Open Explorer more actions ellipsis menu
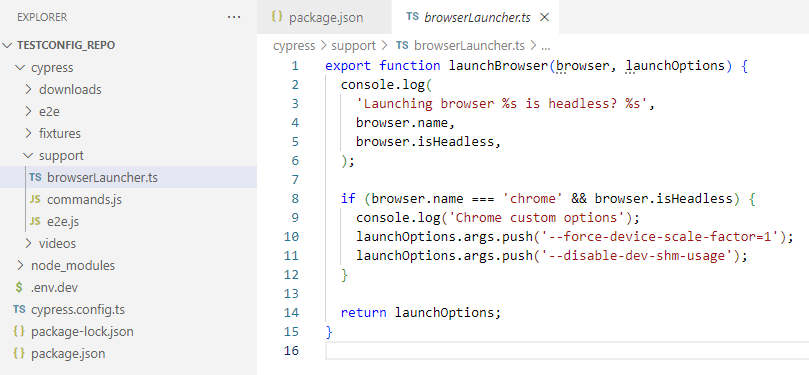The width and height of the screenshot is (809, 375). point(234,18)
